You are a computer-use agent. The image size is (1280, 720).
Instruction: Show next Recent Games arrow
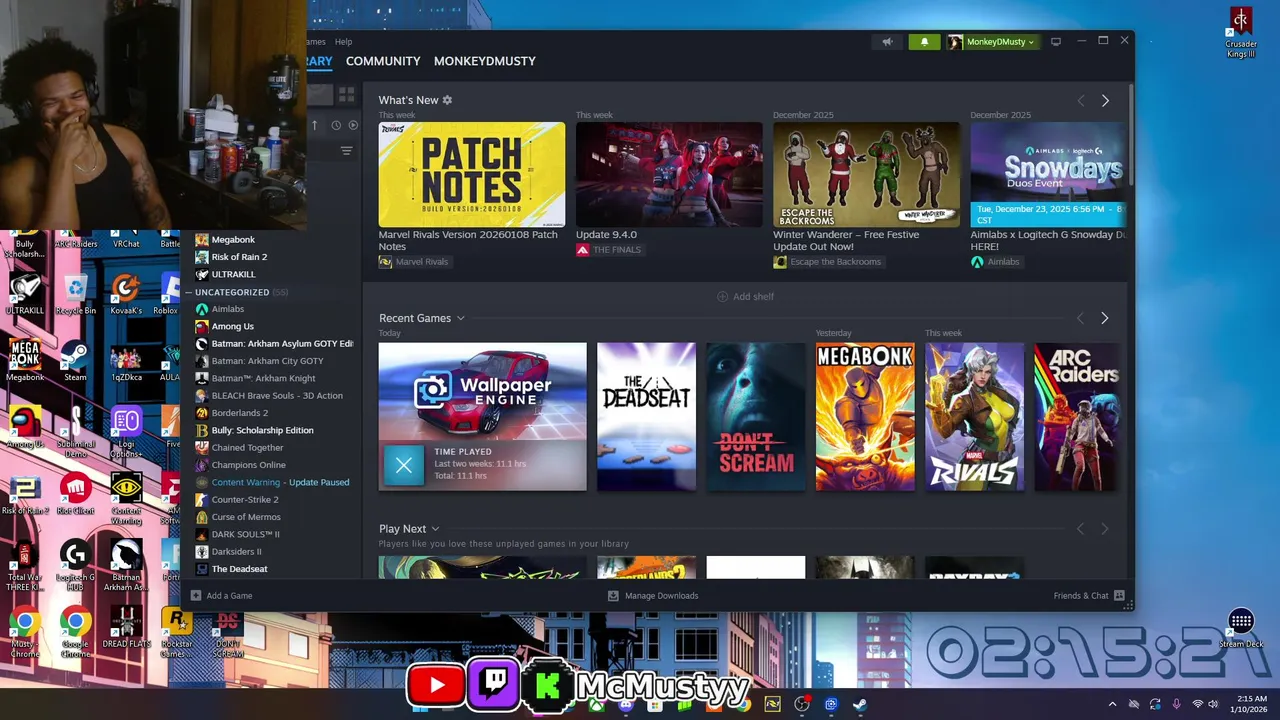1105,318
